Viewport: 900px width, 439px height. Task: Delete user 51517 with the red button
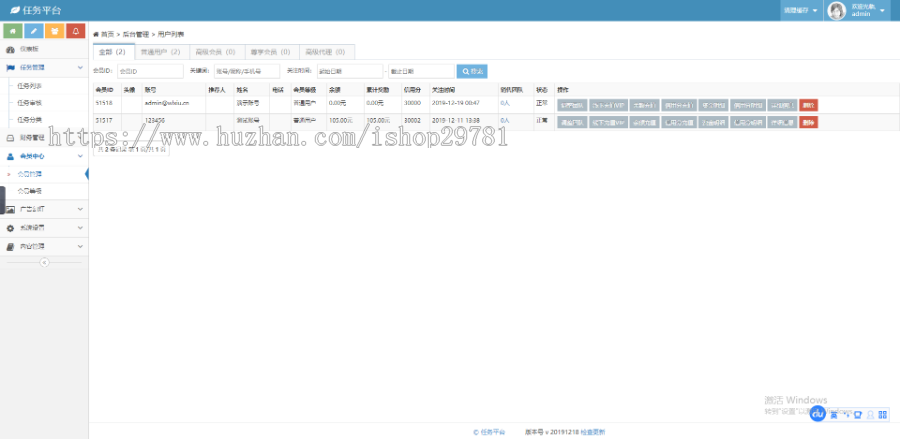[808, 122]
